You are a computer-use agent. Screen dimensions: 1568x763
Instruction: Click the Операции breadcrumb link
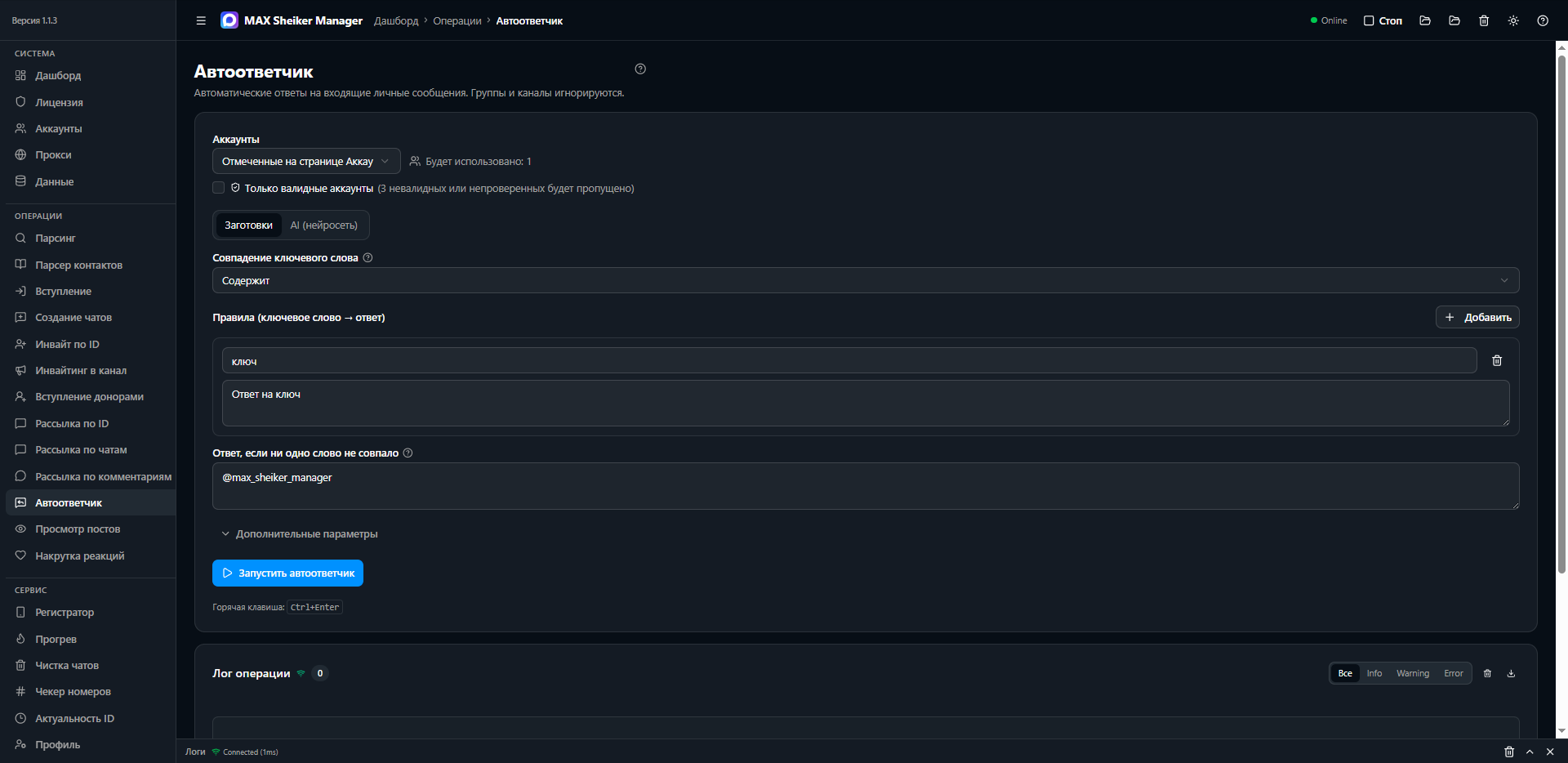[x=457, y=20]
